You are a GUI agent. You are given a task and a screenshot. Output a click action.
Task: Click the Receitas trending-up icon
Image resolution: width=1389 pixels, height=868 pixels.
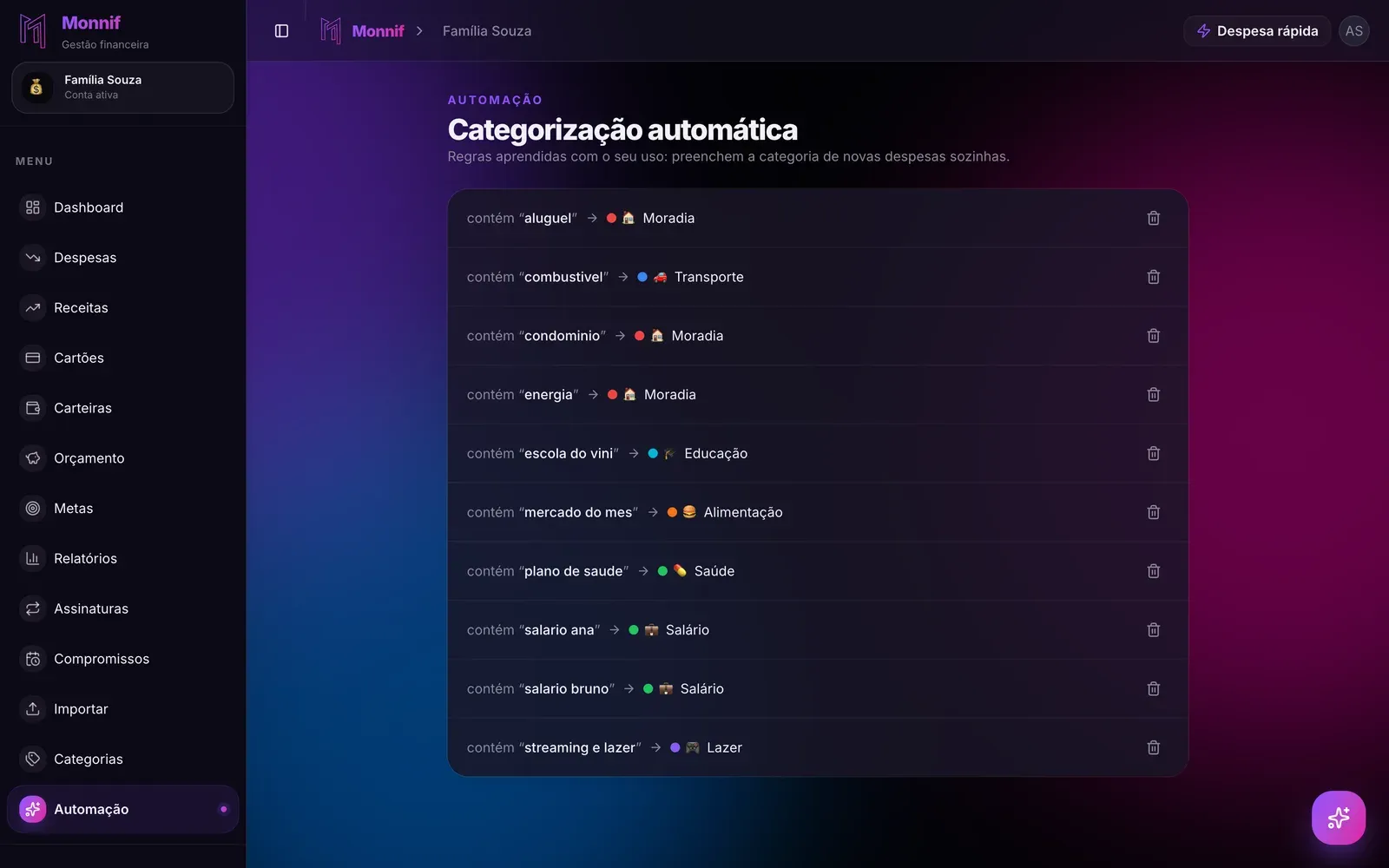pyautogui.click(x=33, y=307)
